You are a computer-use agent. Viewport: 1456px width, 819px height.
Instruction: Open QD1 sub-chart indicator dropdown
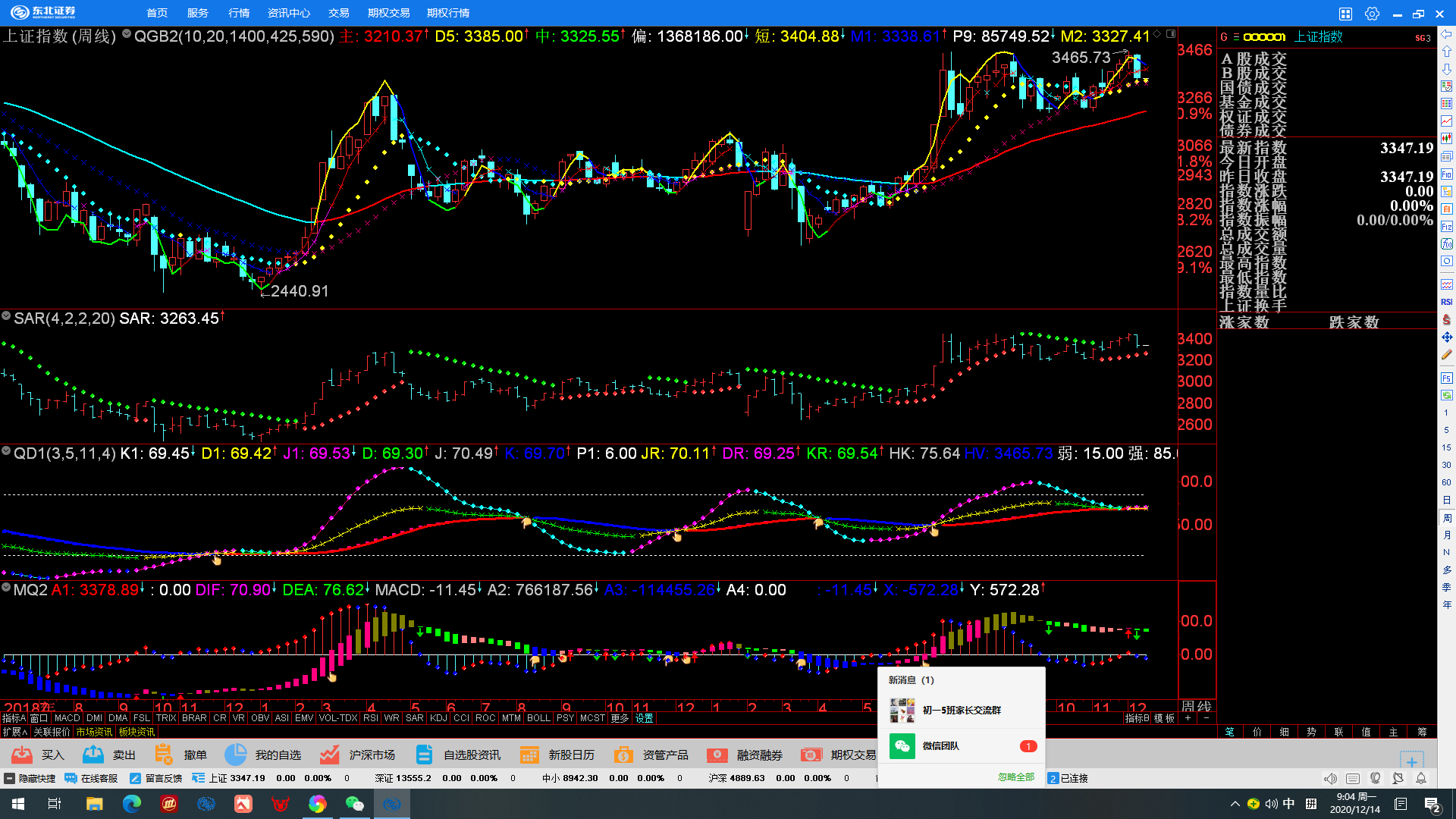(x=6, y=451)
